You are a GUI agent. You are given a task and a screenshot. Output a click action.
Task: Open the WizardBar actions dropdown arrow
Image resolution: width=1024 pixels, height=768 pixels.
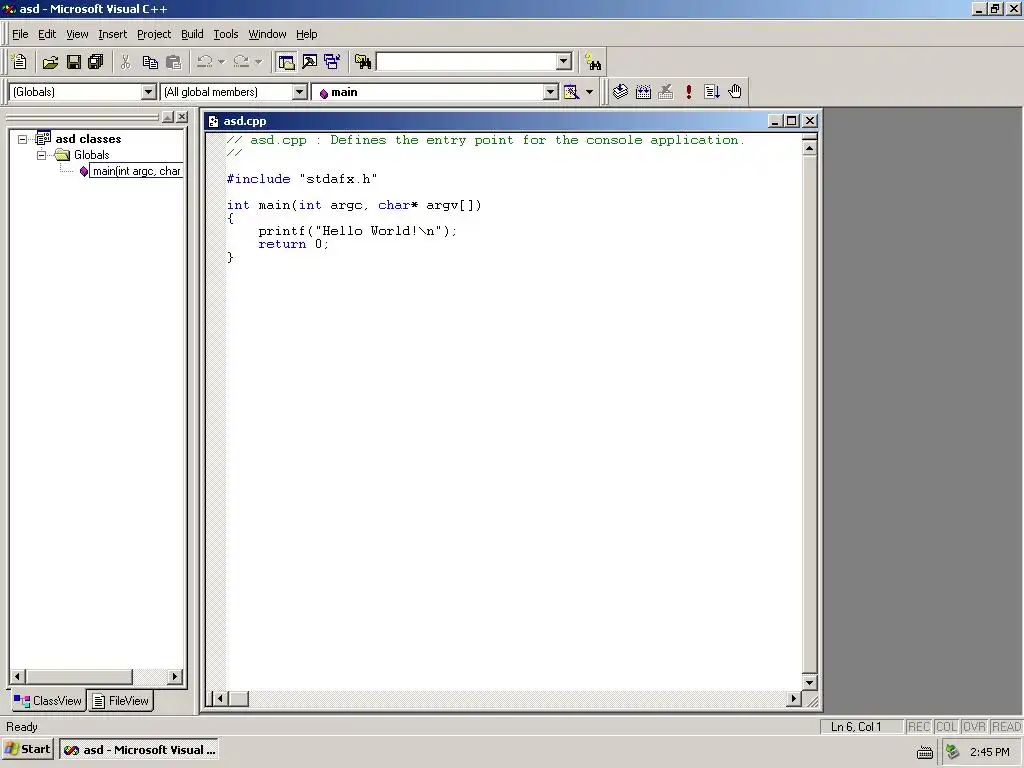(589, 92)
